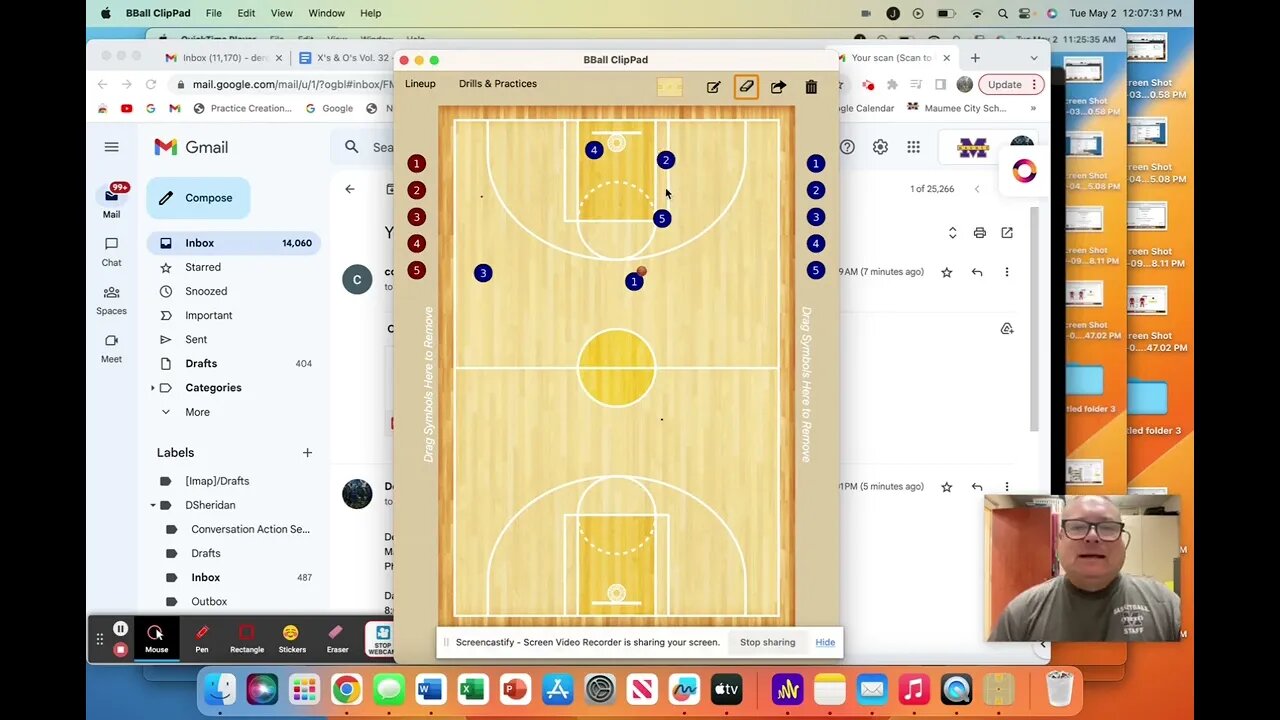Select red player 2 token on left bench
Image resolution: width=1280 pixels, height=720 pixels.
[417, 190]
